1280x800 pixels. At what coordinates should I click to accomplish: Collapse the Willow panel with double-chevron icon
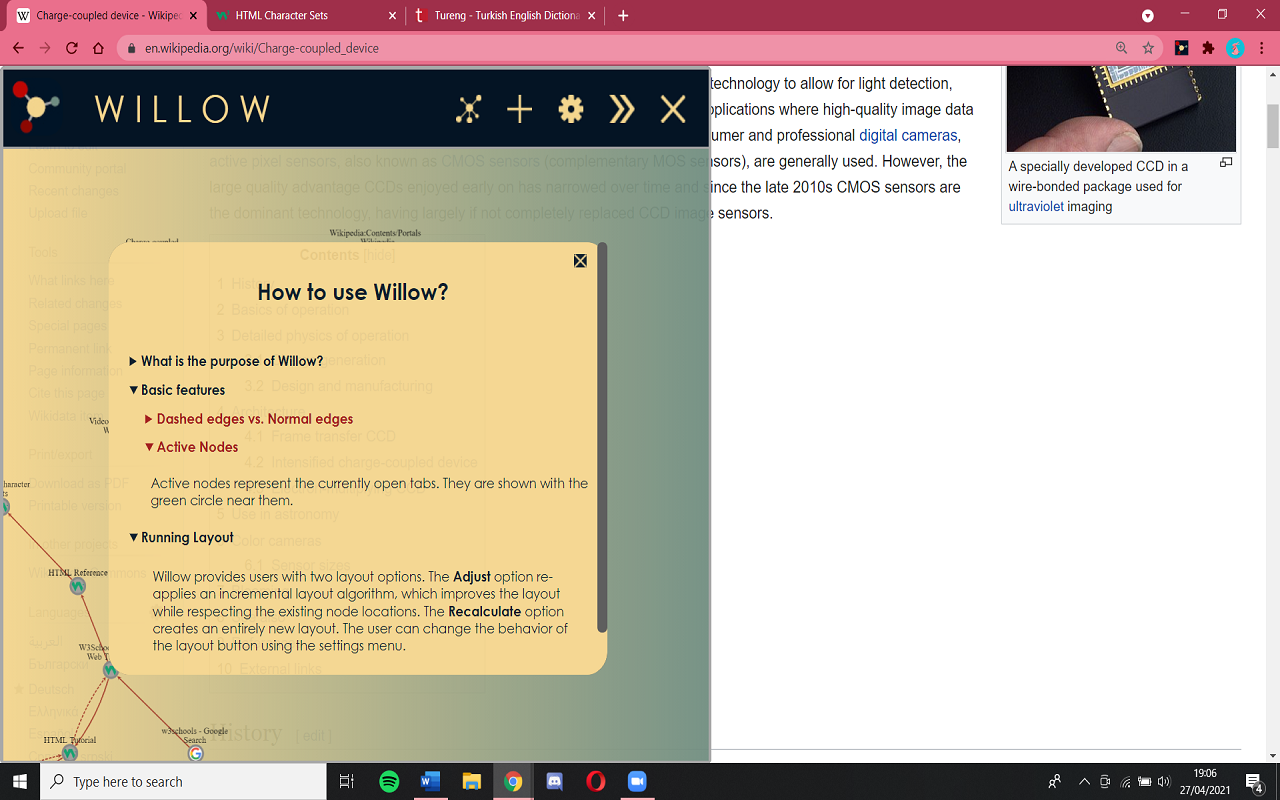[621, 110]
